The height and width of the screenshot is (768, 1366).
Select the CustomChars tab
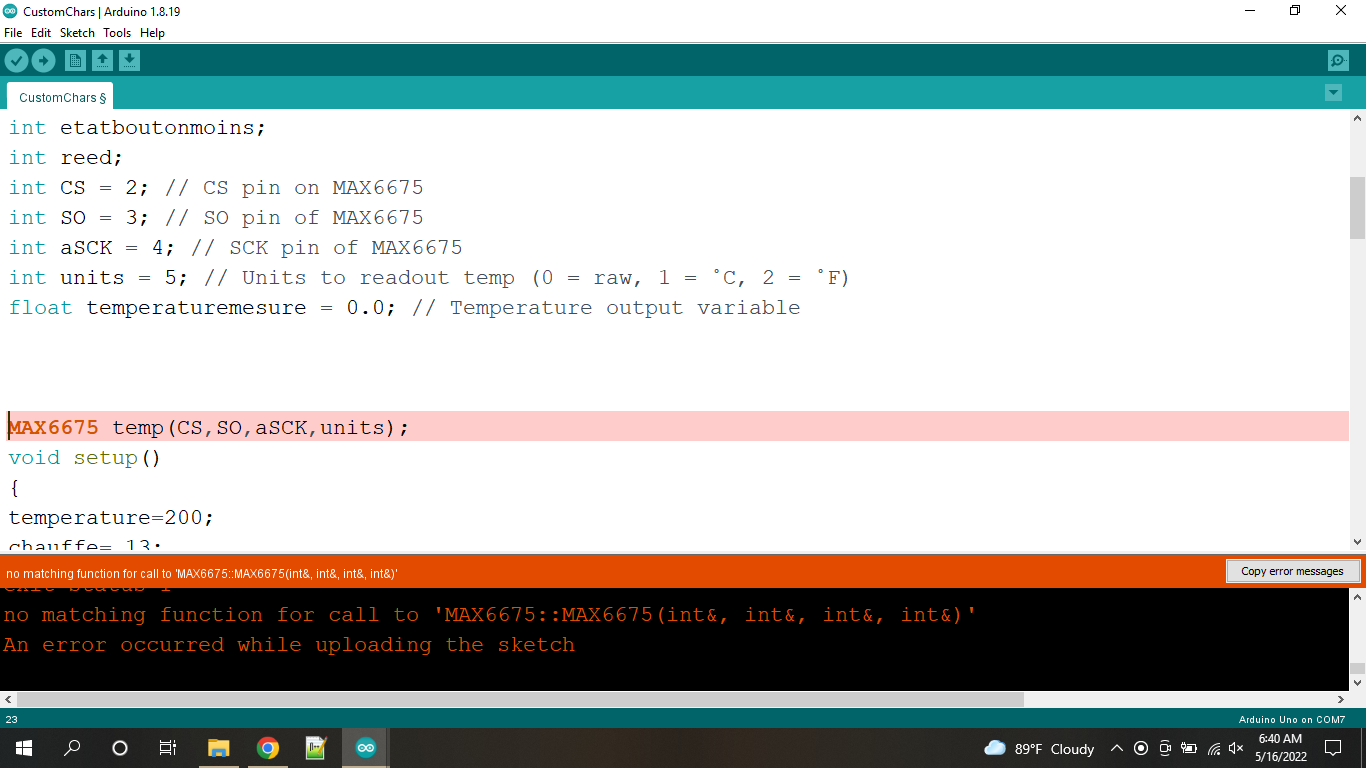[x=60, y=97]
